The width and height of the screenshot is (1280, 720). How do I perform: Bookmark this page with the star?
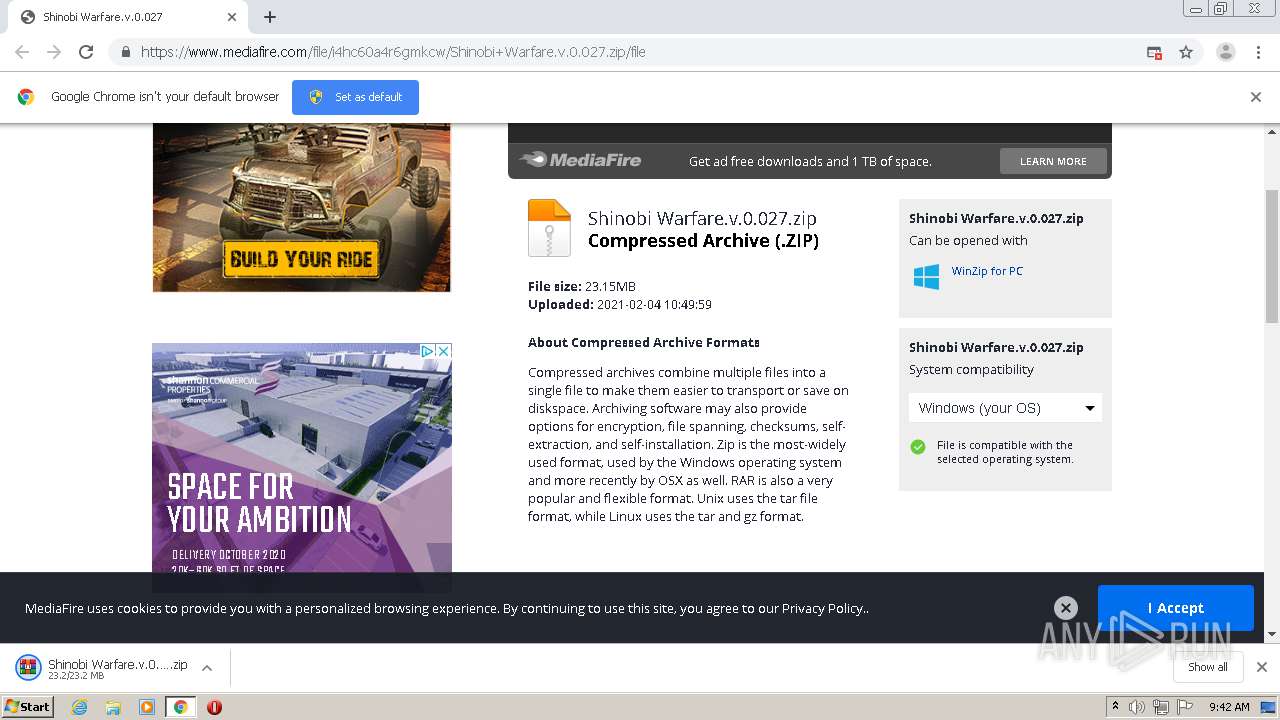[1186, 52]
